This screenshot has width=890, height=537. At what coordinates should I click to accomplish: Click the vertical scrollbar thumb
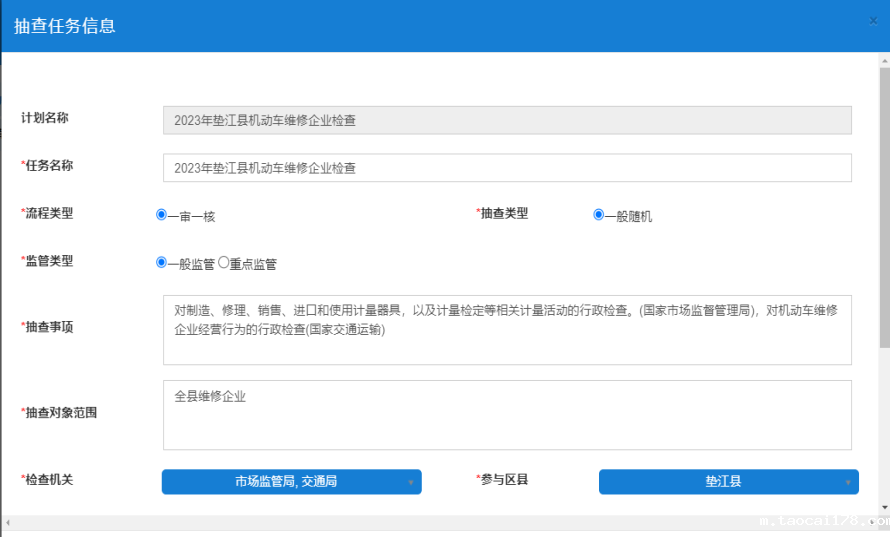point(884,200)
